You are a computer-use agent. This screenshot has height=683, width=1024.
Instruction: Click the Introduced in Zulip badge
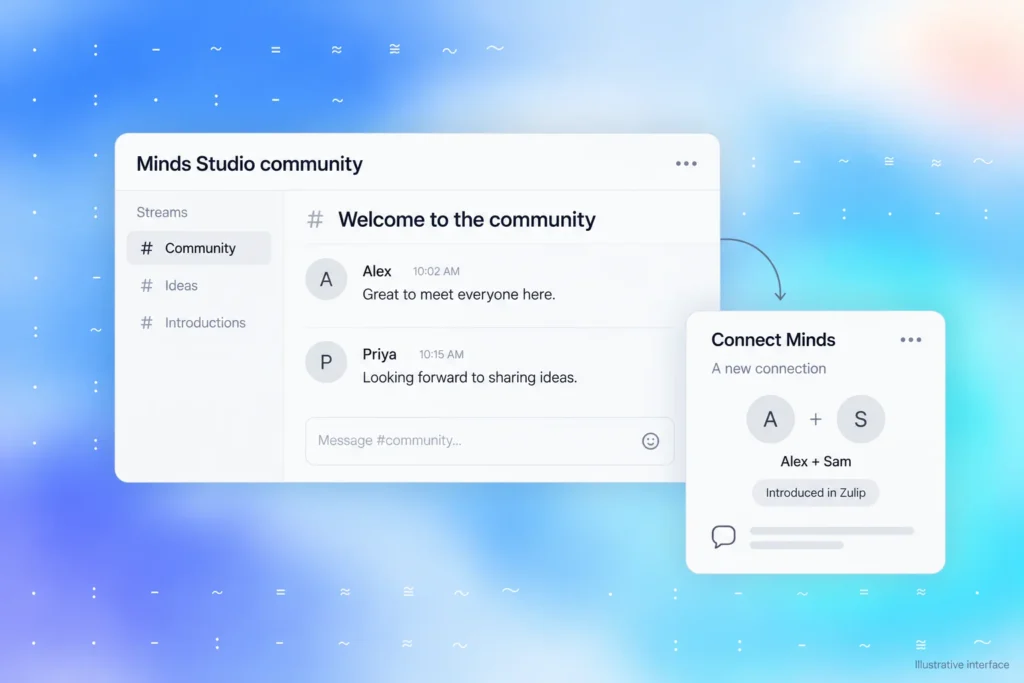click(x=815, y=492)
